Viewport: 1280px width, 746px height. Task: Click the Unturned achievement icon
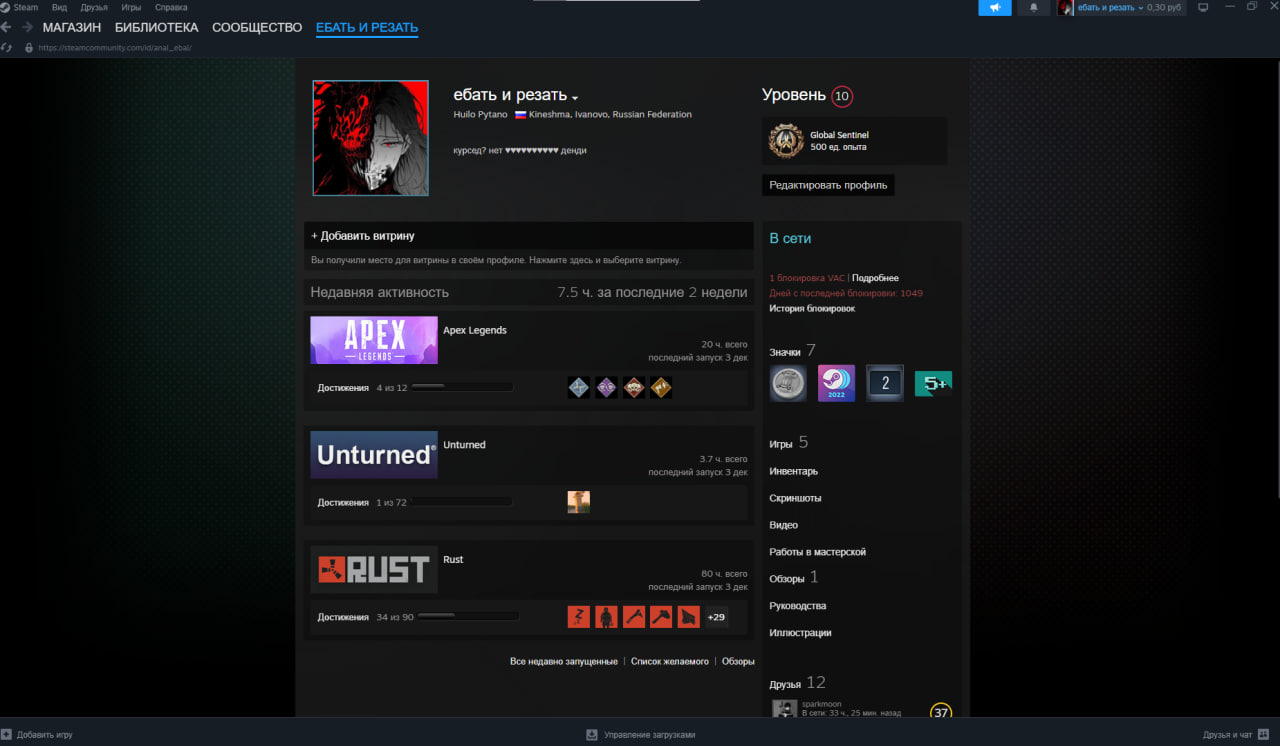[579, 502]
